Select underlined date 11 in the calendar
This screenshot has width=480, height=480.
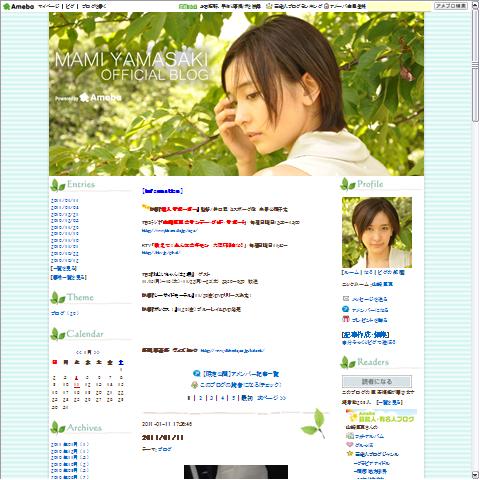click(x=77, y=385)
